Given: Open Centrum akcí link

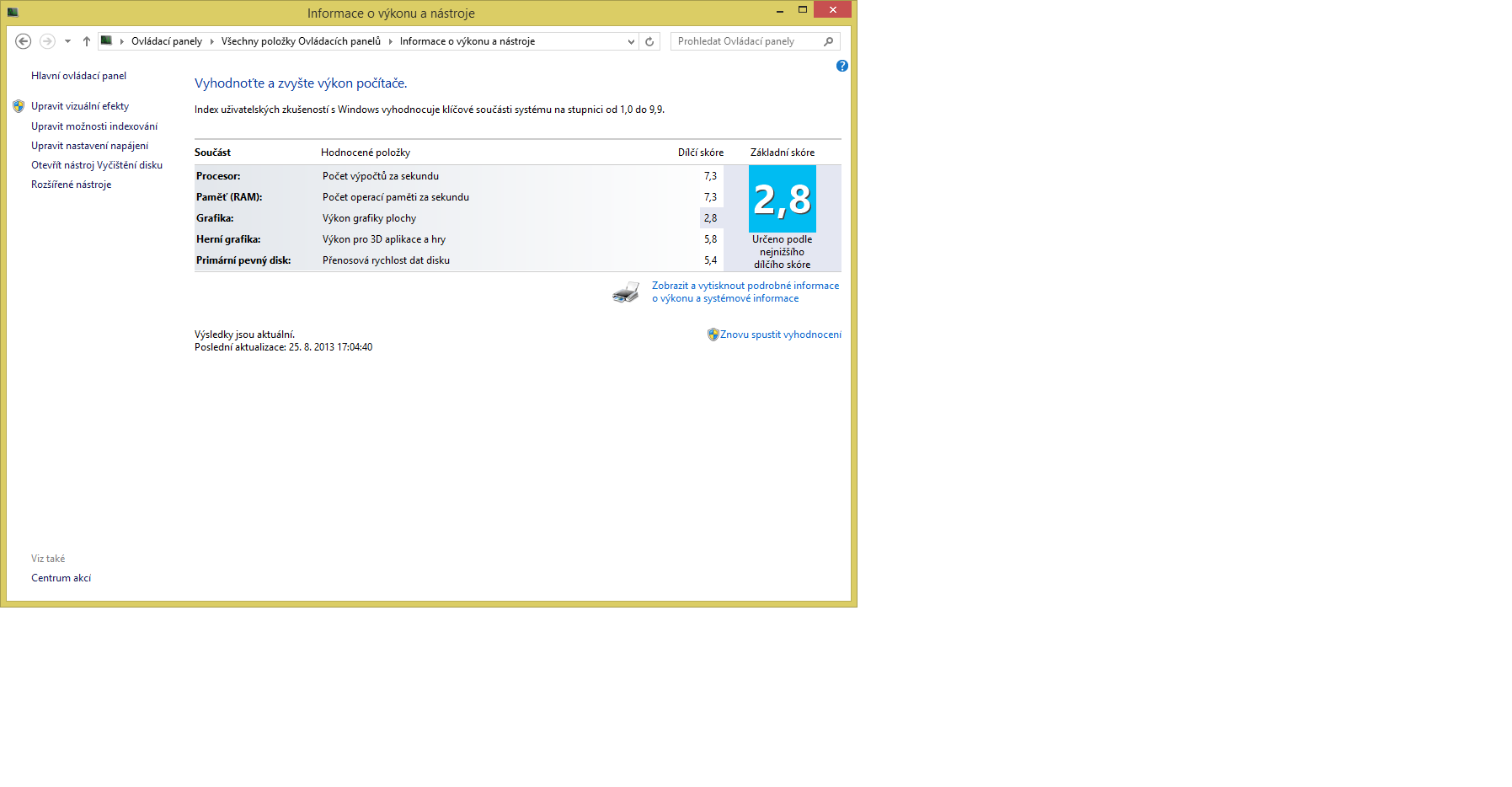Looking at the screenshot, I should tap(61, 578).
